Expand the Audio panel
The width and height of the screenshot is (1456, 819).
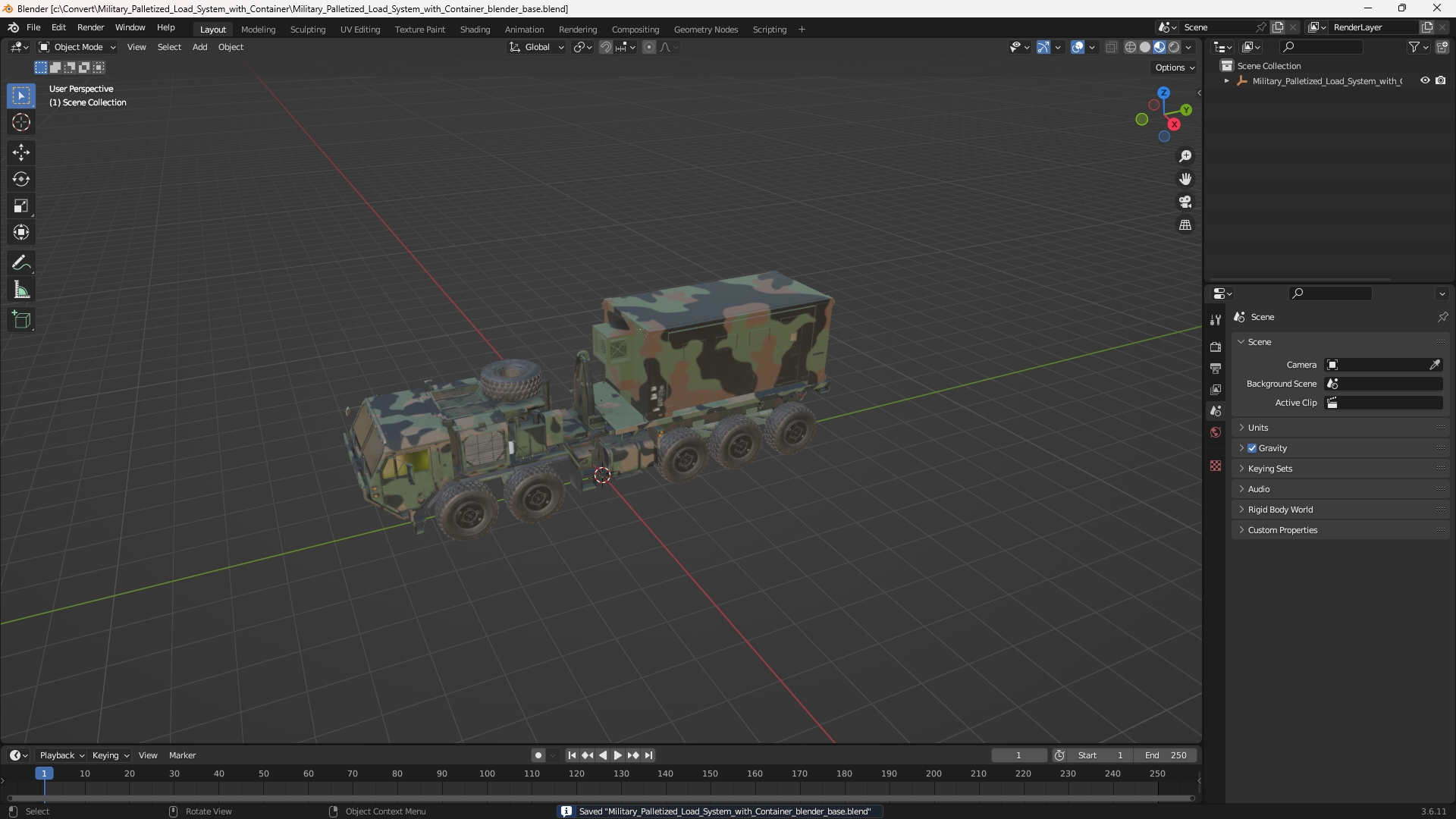point(1340,489)
